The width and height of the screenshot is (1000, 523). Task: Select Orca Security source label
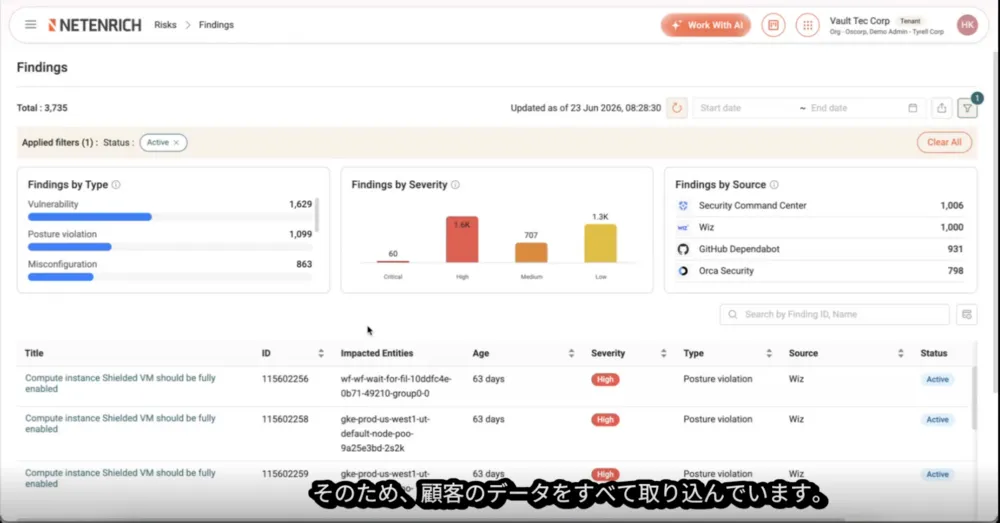(x=726, y=270)
